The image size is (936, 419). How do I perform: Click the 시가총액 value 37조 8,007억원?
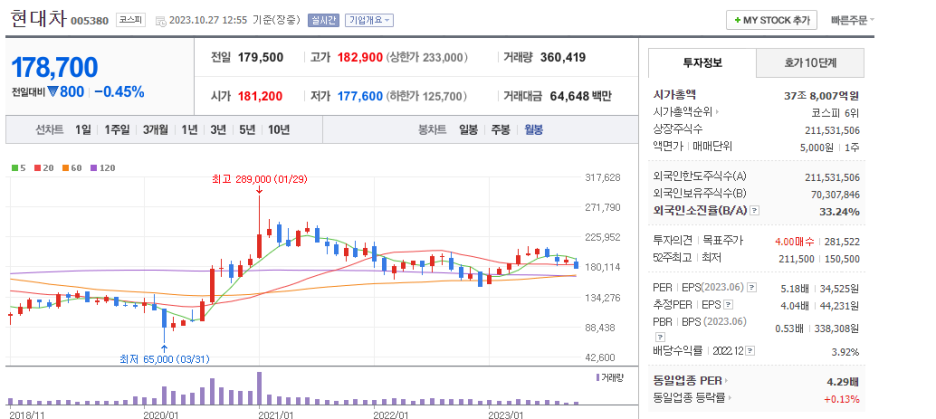tap(821, 95)
